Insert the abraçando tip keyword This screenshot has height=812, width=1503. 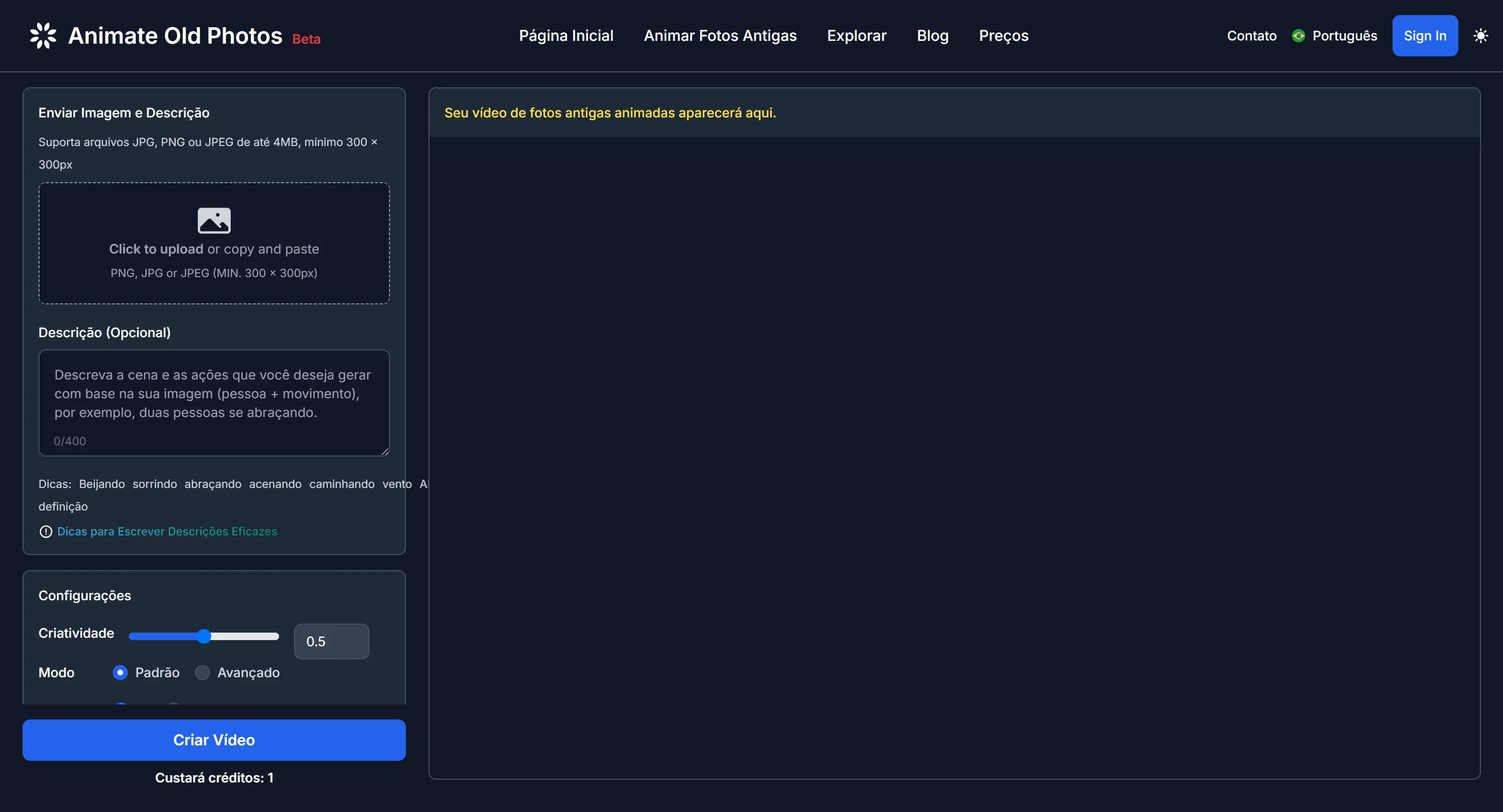pyautogui.click(x=213, y=484)
